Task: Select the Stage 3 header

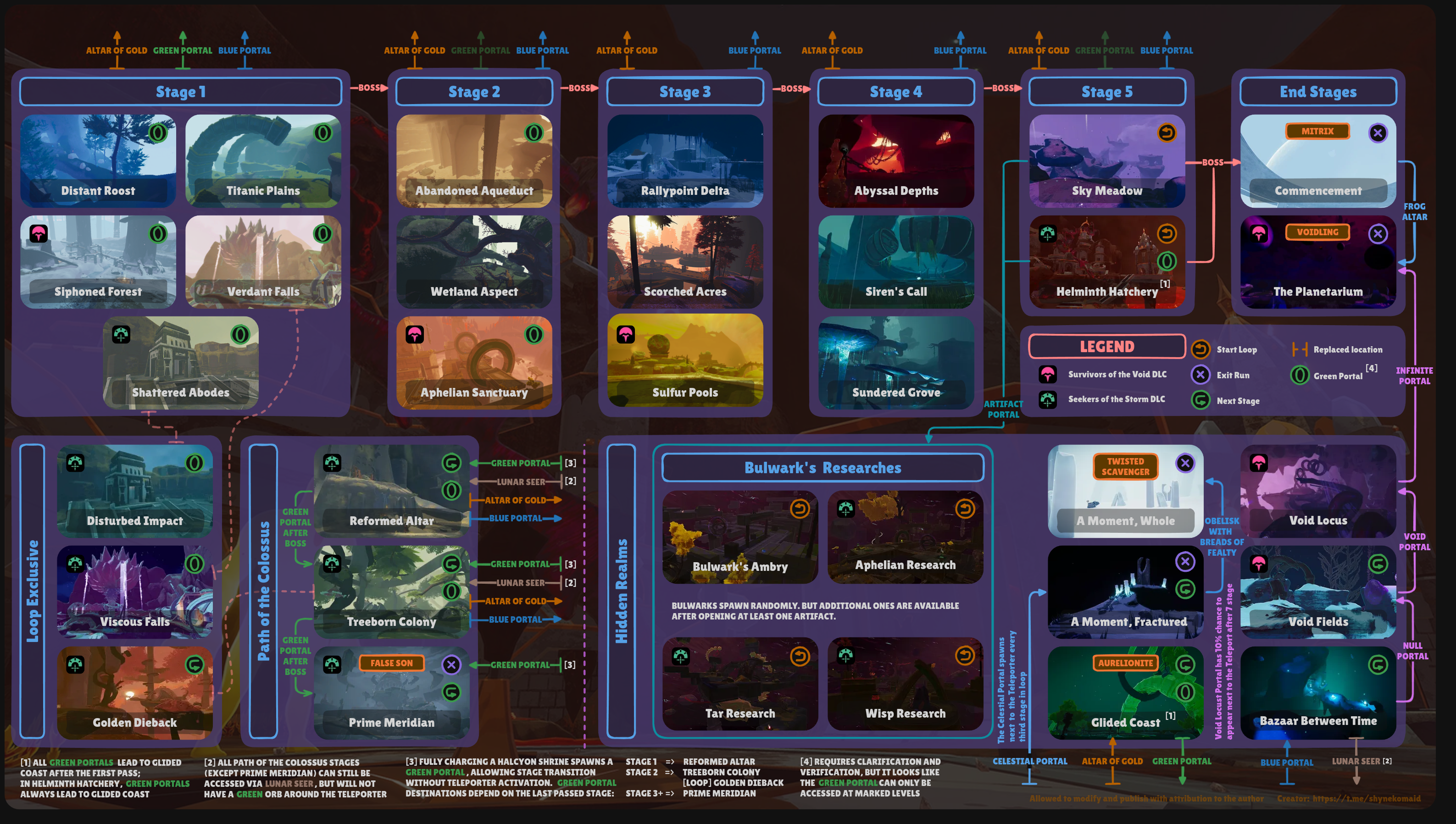Action: [685, 92]
